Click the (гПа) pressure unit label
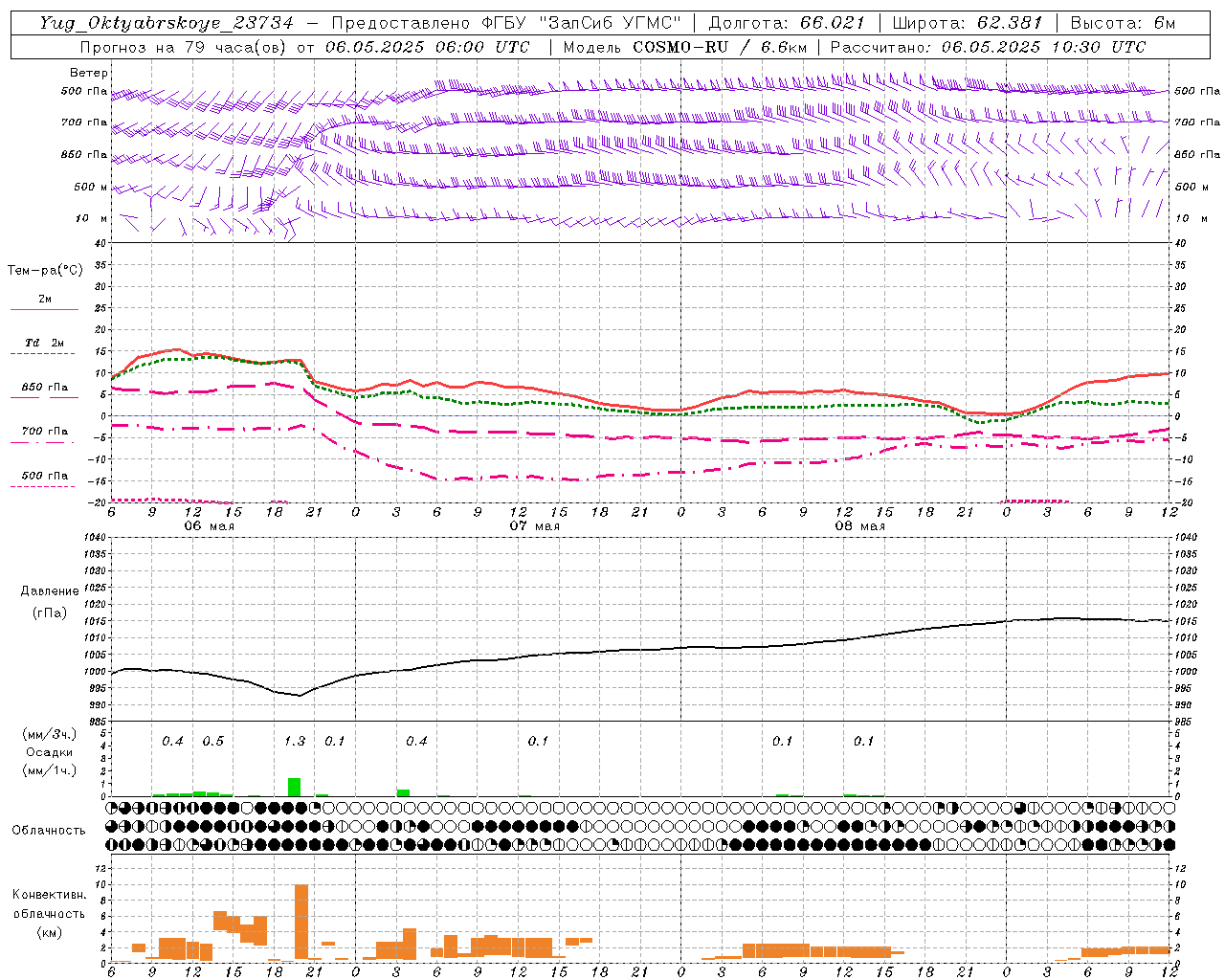This screenshot has height=980, width=1225. 49,613
